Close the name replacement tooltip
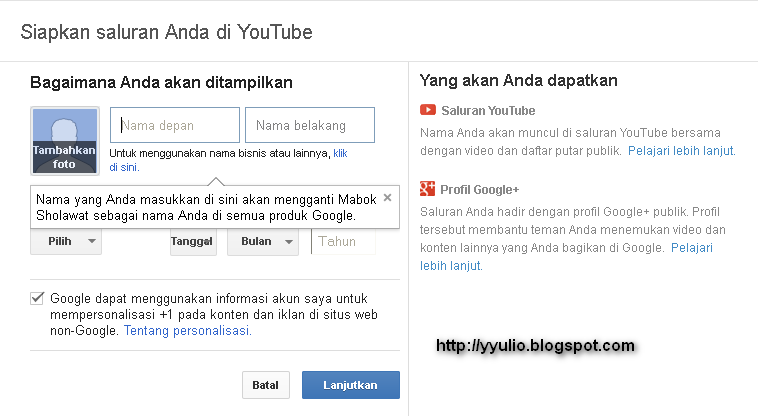Screen dimensions: 758x416 [x=387, y=198]
